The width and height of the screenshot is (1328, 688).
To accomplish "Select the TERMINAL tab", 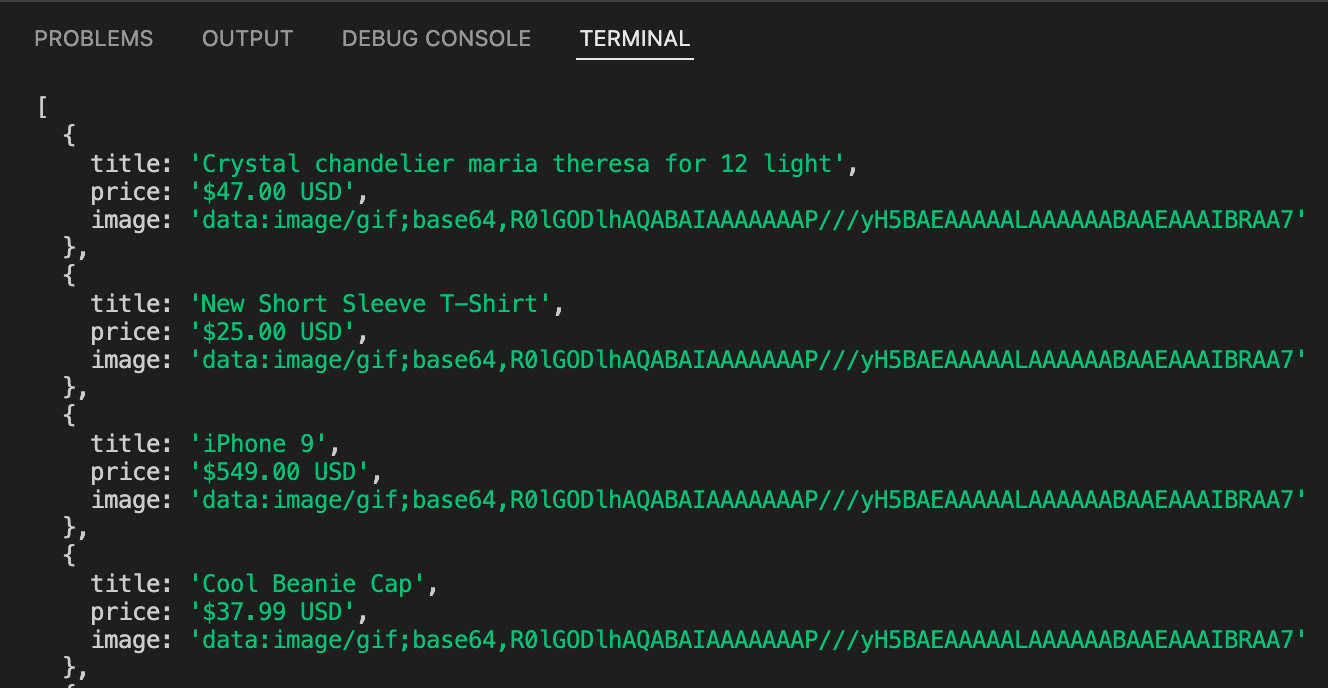I will tap(635, 39).
